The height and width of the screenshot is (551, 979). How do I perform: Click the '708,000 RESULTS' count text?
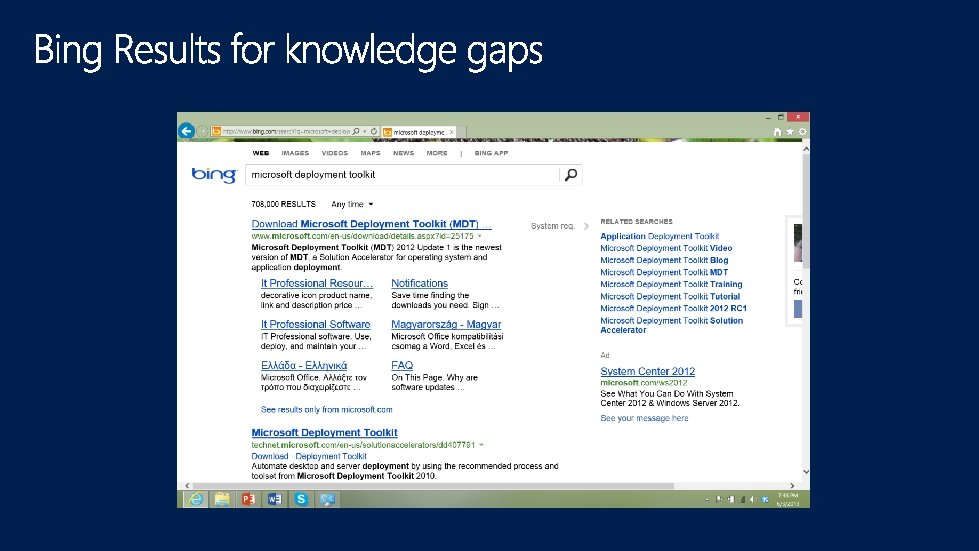coord(283,204)
